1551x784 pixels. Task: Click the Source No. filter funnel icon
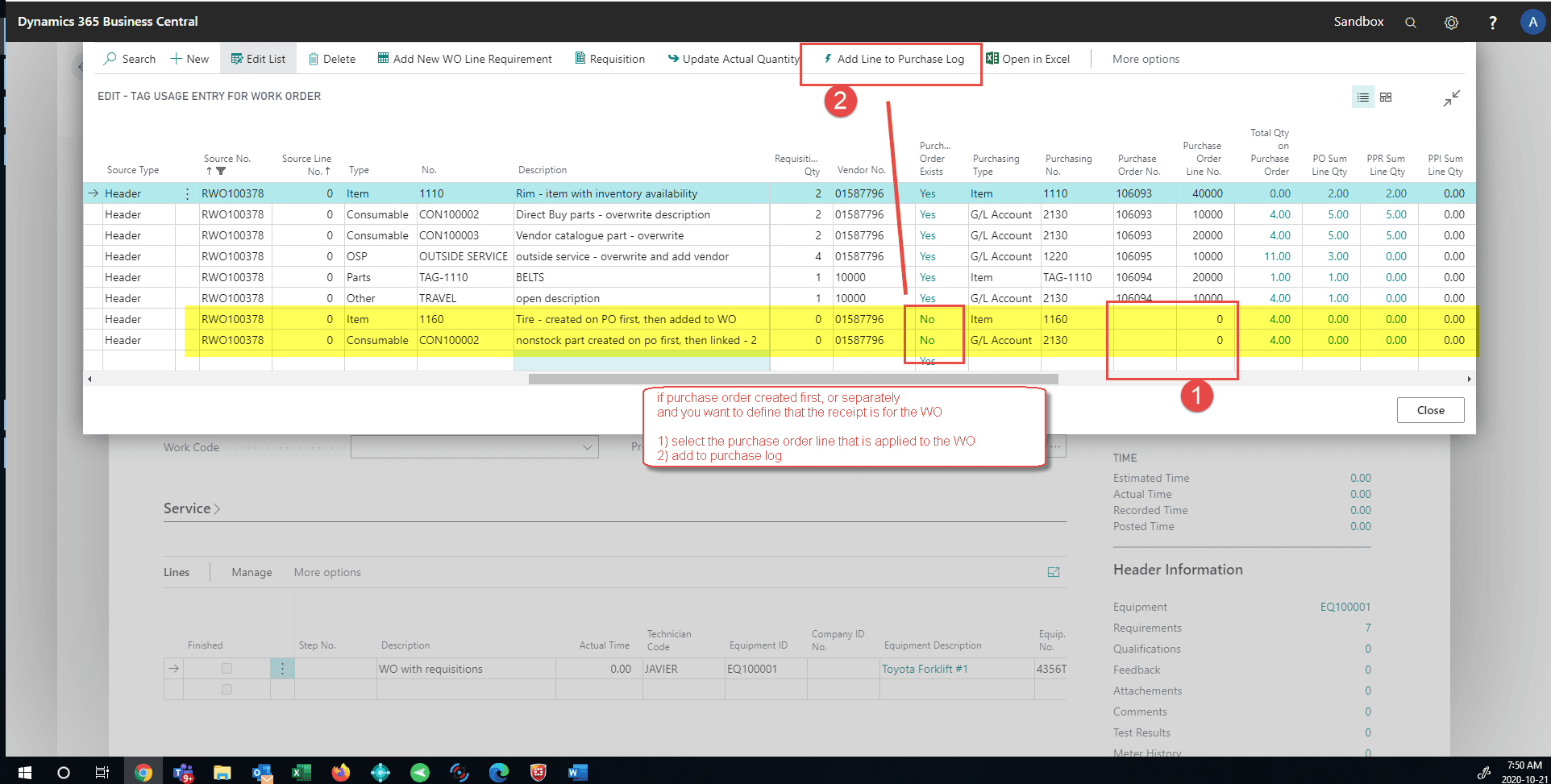click(221, 171)
